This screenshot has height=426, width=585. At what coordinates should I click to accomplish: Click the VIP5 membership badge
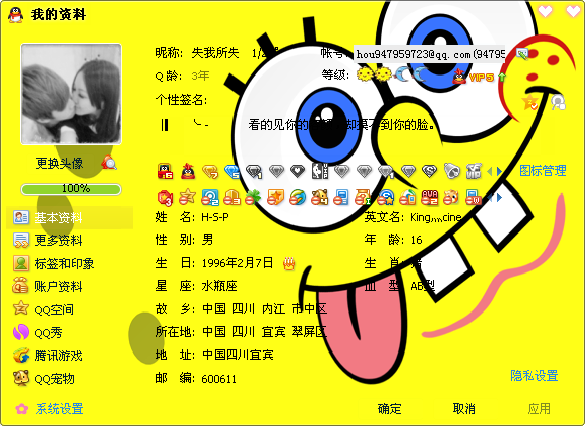[473, 77]
